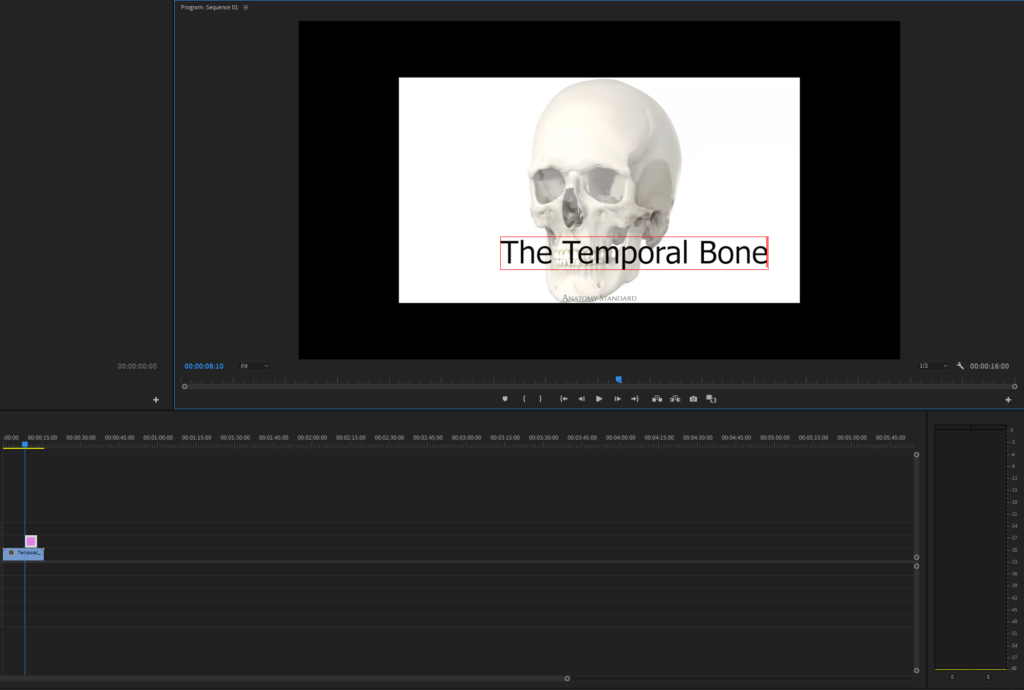
Task: Click the Extract button
Action: (675, 399)
